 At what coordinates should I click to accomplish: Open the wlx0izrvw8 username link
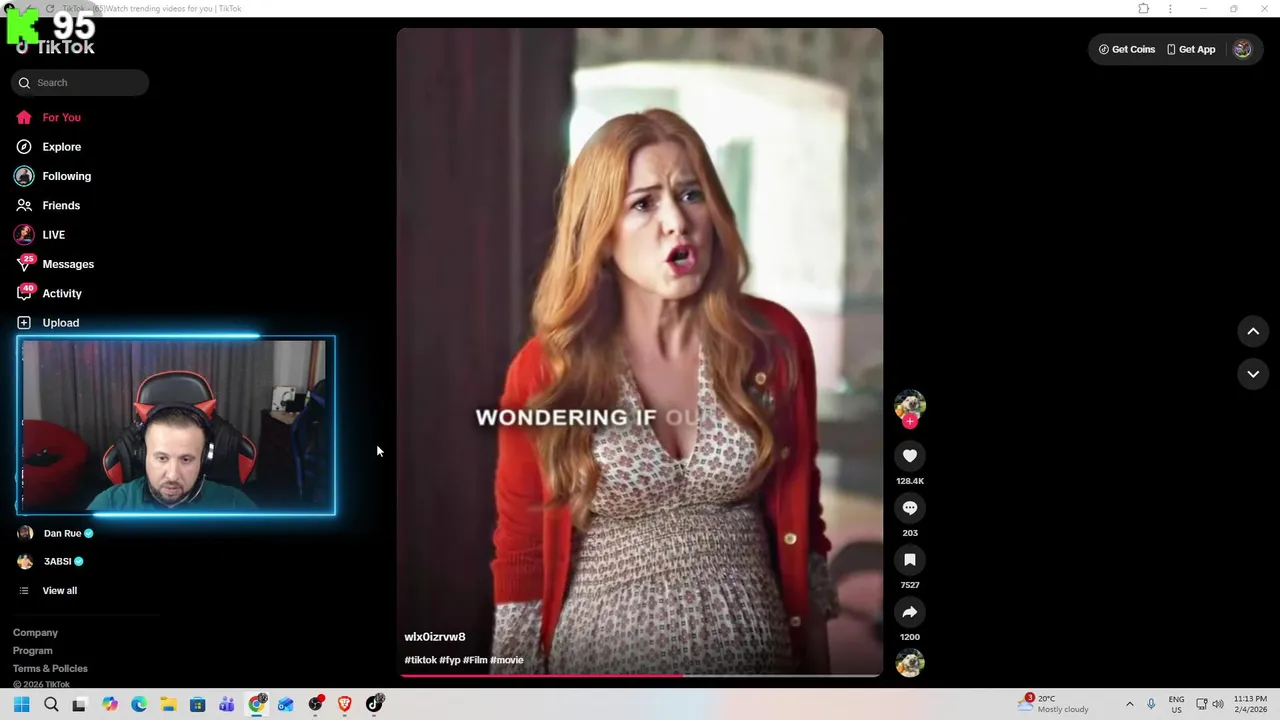click(x=435, y=637)
